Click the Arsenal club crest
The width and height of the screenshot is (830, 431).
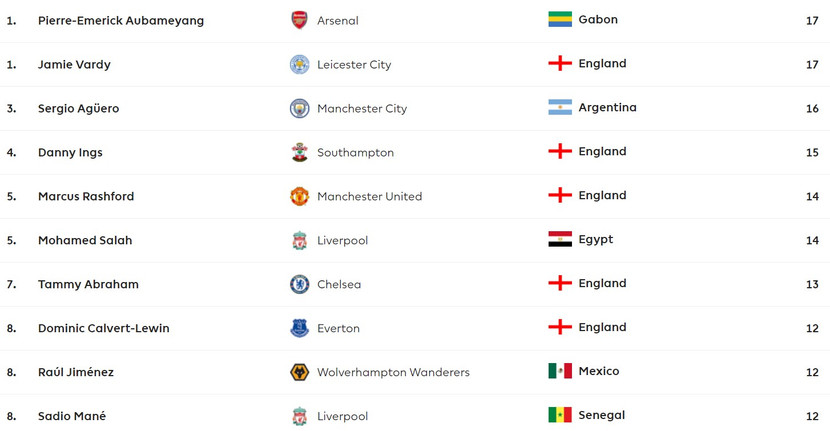(299, 20)
